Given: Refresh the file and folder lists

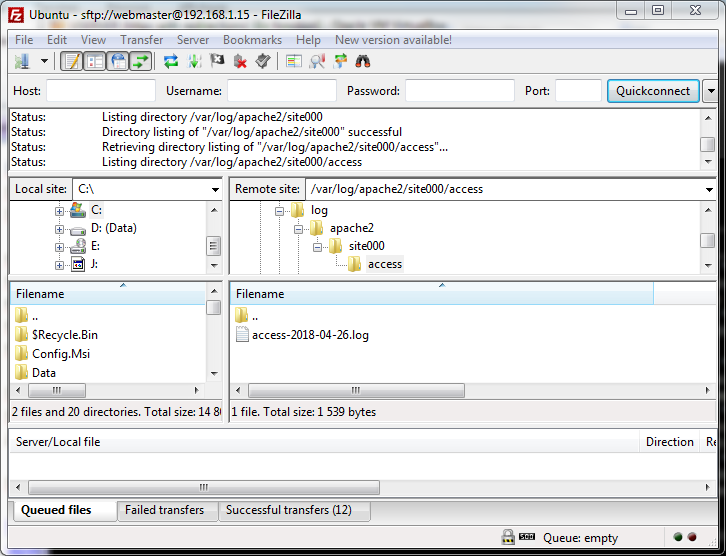Looking at the screenshot, I should point(171,61).
